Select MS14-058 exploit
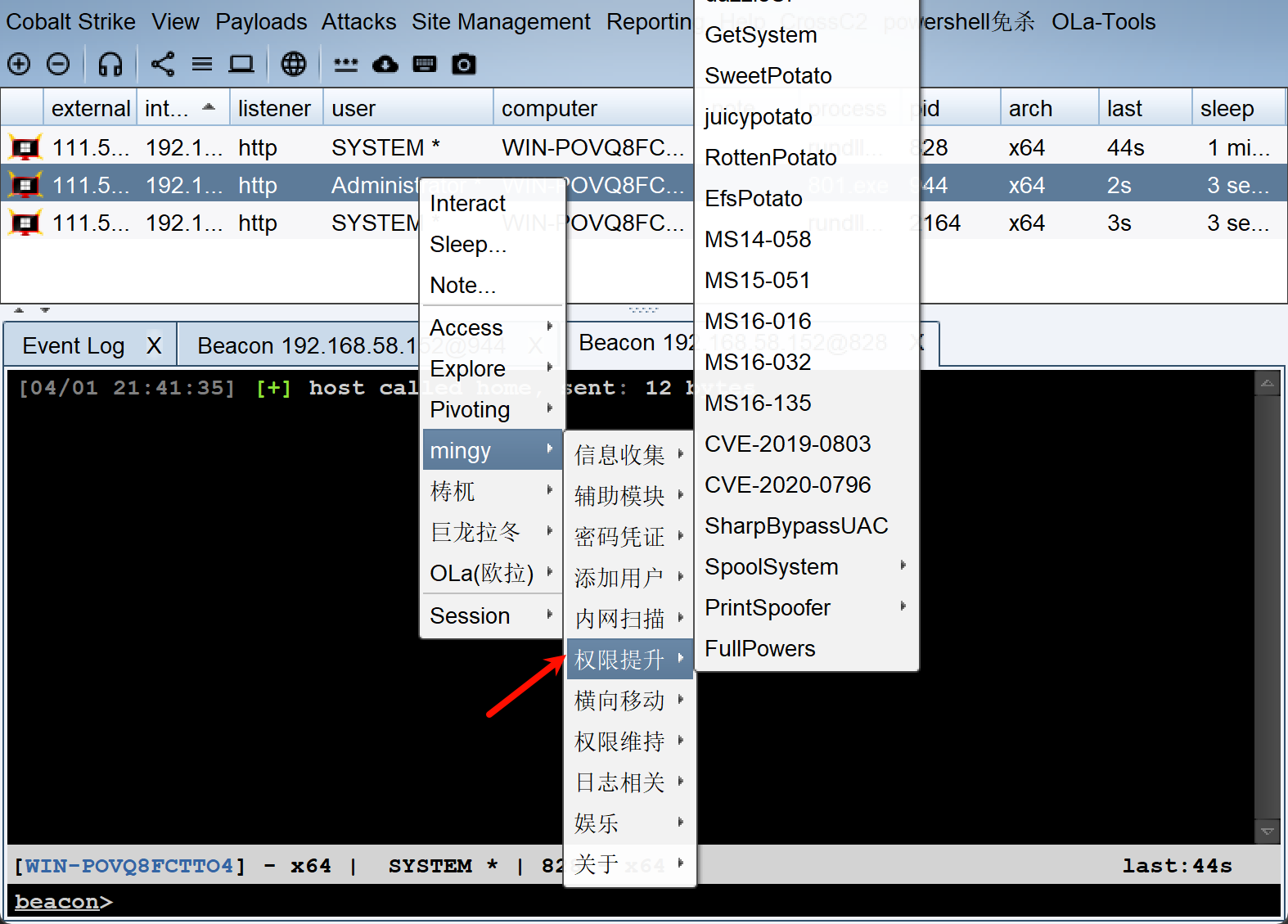 tap(806, 239)
